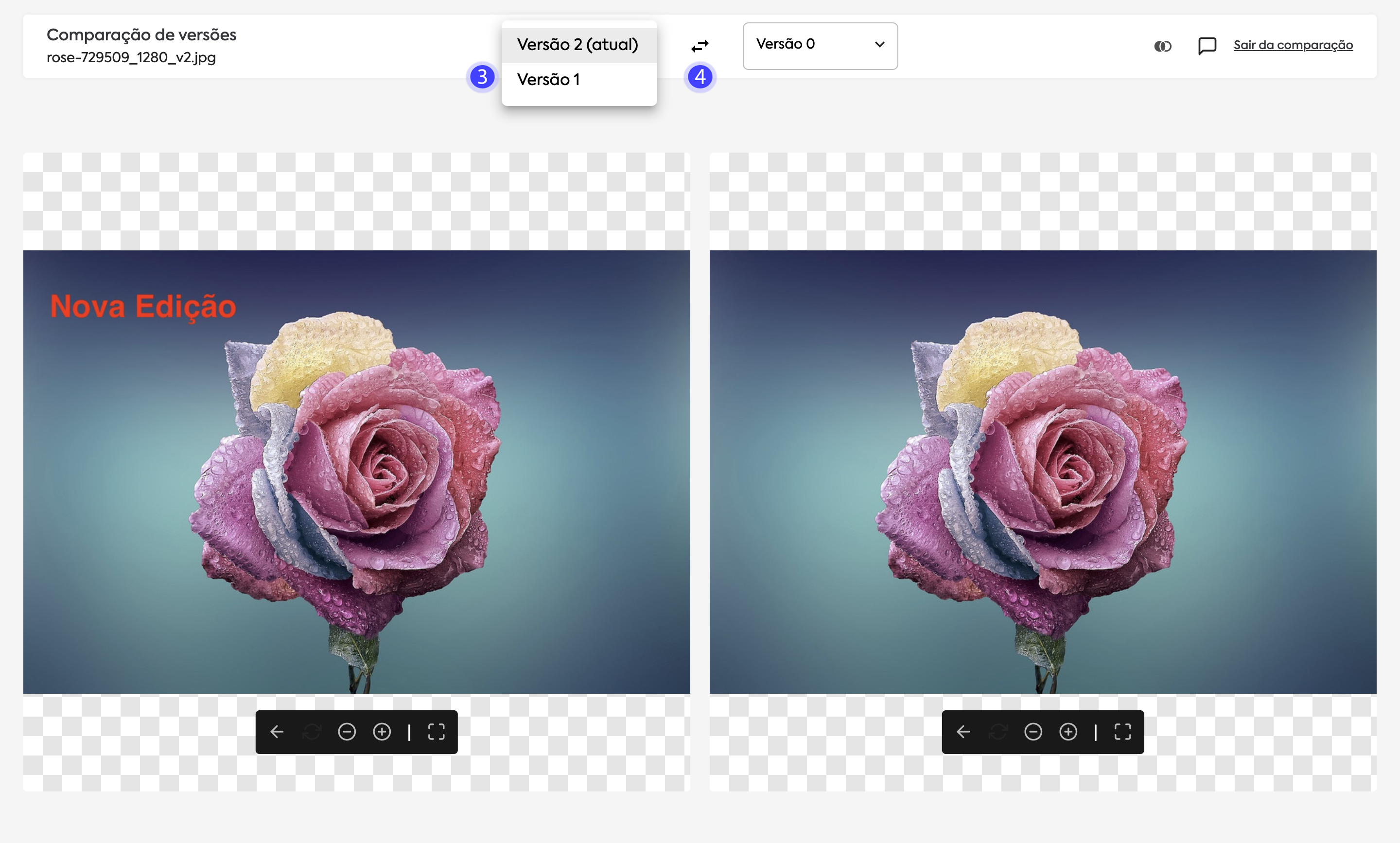Image resolution: width=1400 pixels, height=843 pixels.
Task: Zoom out on the left image
Action: coord(347,732)
